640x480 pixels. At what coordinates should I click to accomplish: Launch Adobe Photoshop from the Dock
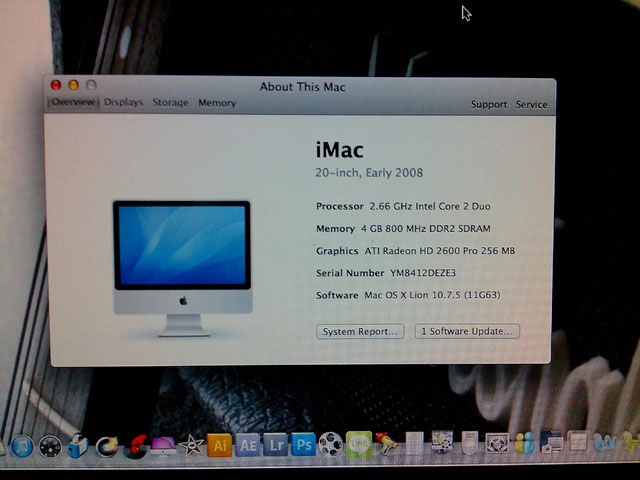[303, 444]
